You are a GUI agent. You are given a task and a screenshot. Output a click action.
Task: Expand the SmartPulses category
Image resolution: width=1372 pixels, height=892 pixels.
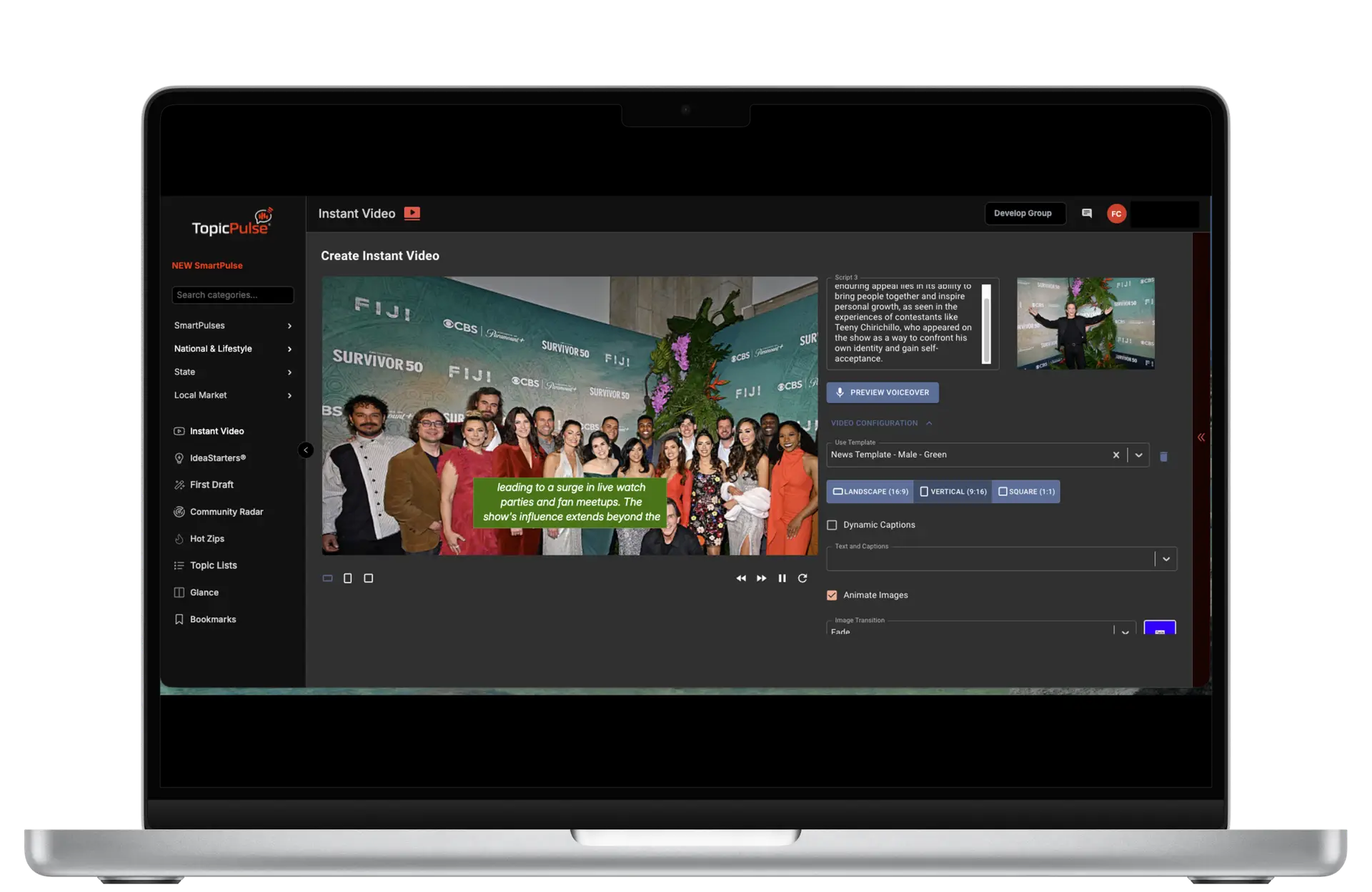(233, 326)
